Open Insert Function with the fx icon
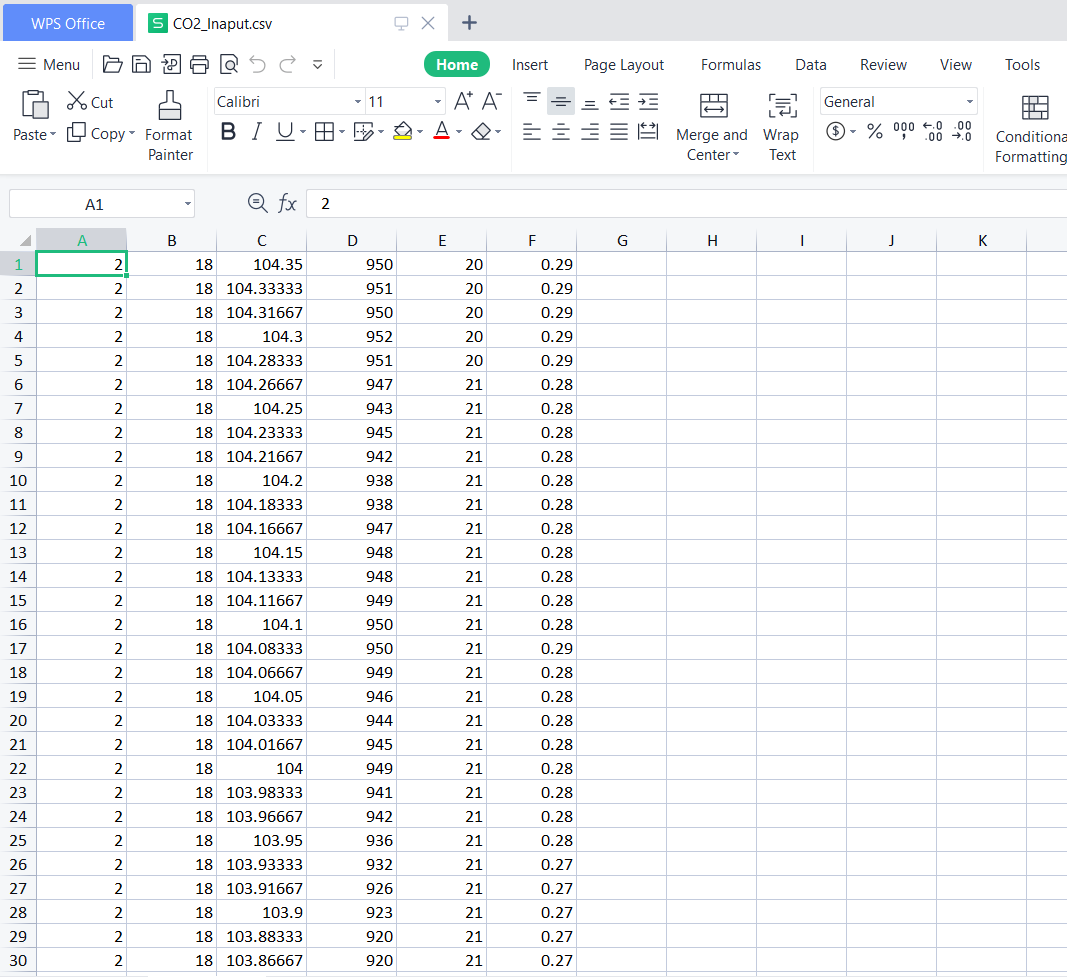 (x=287, y=203)
